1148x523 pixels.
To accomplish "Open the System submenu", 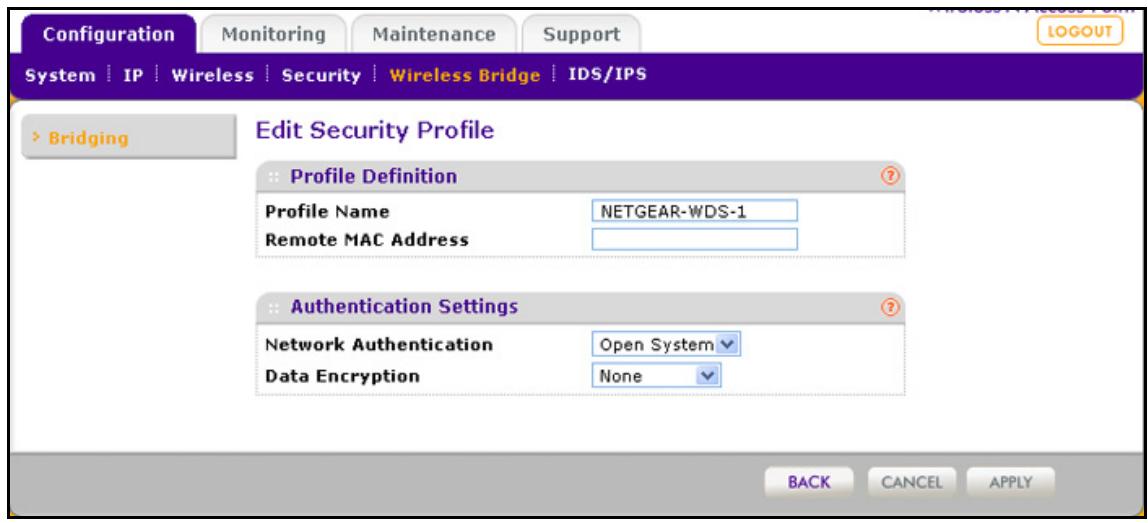I will pos(60,75).
